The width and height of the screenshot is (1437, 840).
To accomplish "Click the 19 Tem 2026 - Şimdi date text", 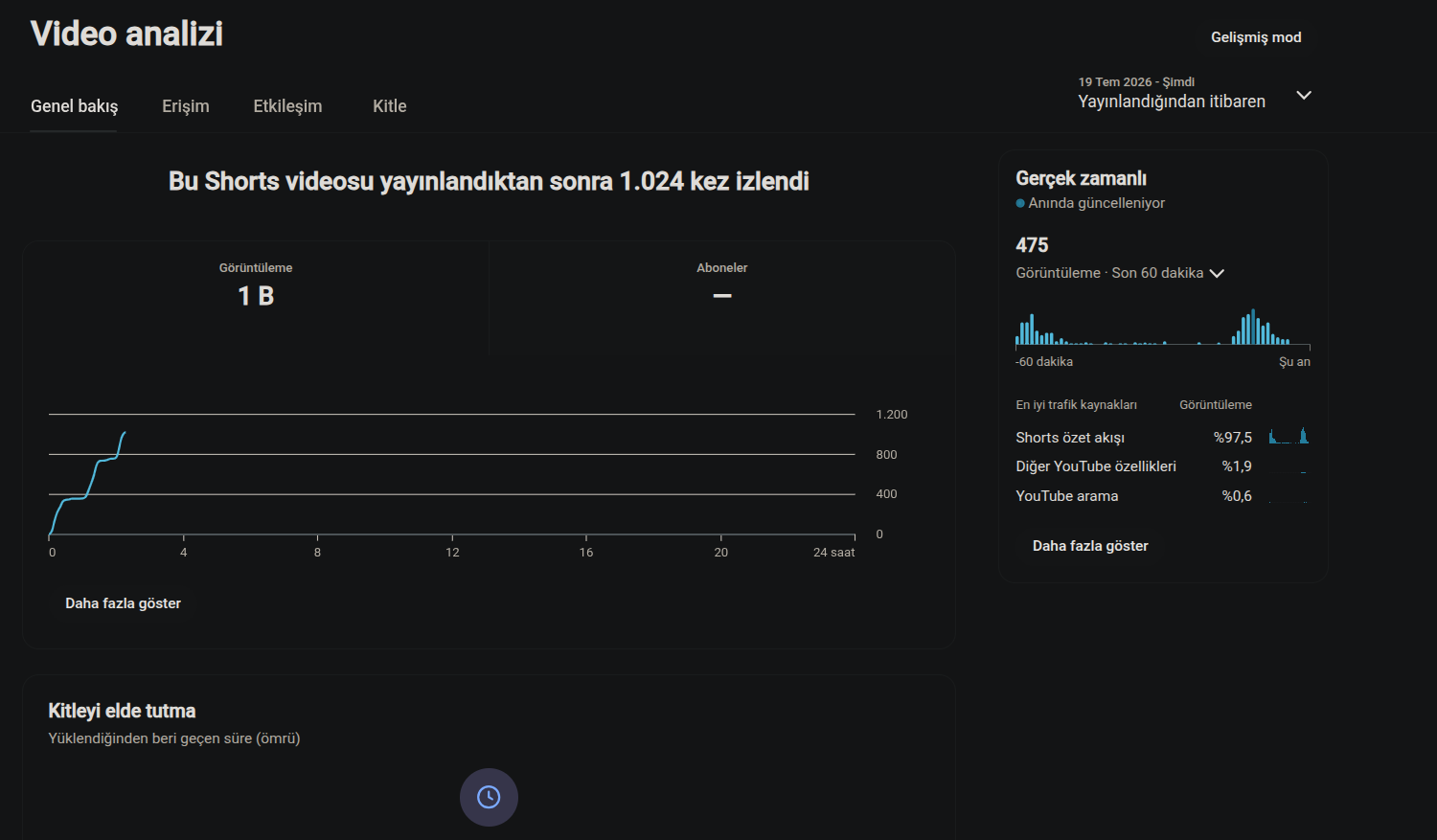I will pos(1136,82).
